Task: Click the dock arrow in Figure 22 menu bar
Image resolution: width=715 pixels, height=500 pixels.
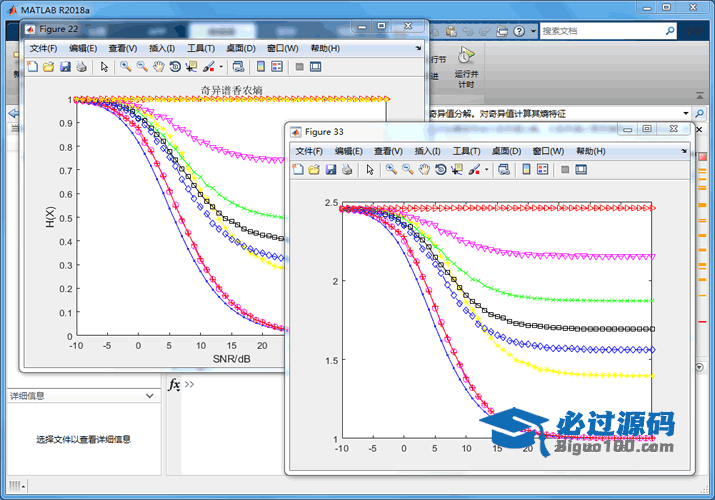Action: pos(418,48)
